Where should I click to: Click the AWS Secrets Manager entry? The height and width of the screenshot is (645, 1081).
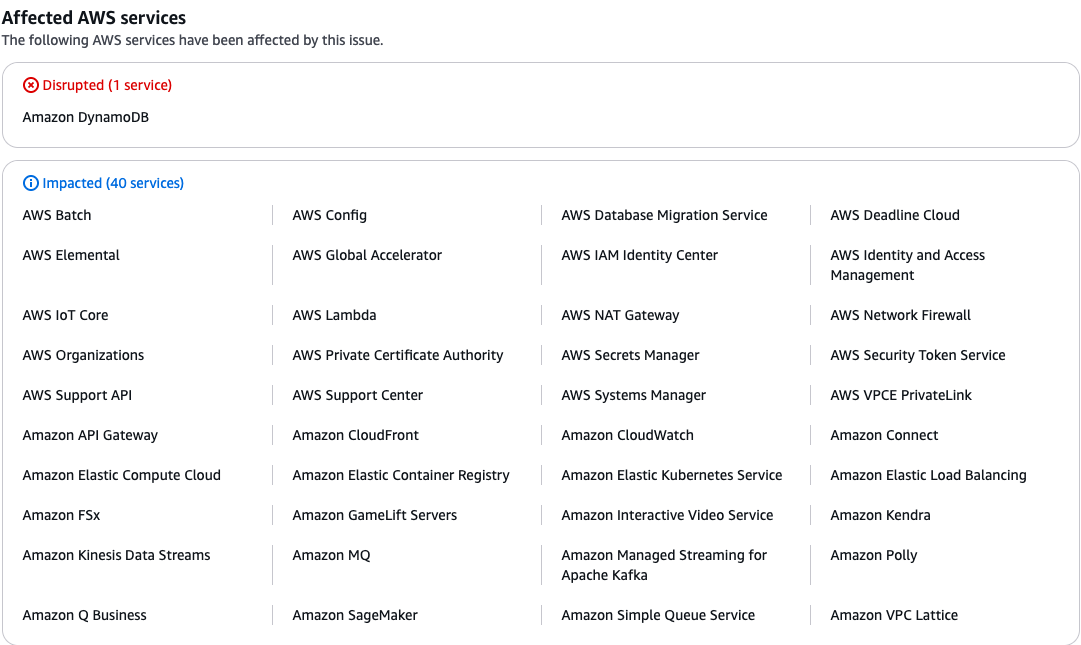(x=630, y=356)
